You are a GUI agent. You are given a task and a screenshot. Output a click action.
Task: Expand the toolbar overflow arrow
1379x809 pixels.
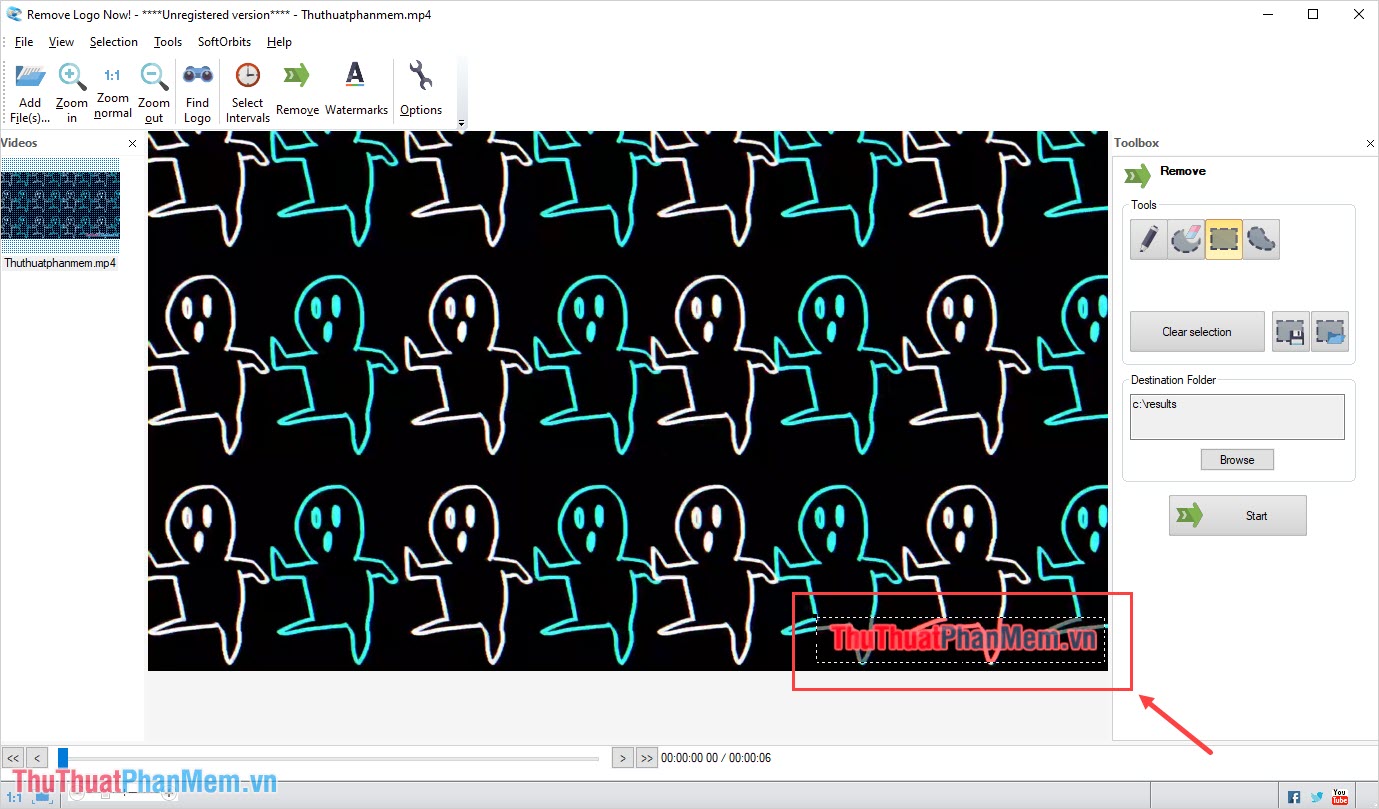point(461,122)
